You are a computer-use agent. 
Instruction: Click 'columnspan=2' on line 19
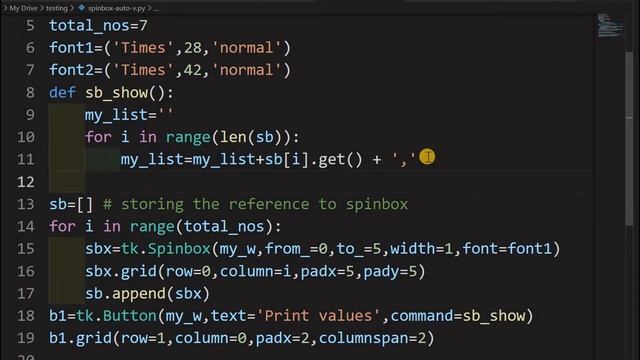coord(372,338)
